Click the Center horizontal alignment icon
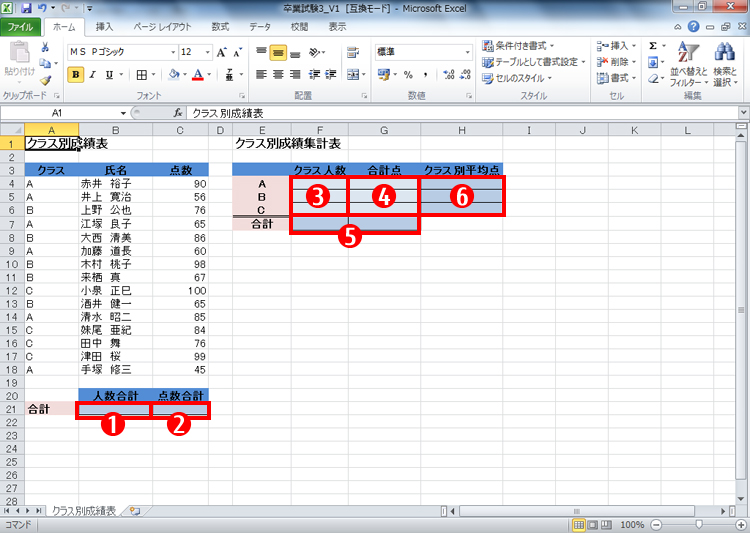Image resolution: width=750 pixels, height=533 pixels. point(278,74)
